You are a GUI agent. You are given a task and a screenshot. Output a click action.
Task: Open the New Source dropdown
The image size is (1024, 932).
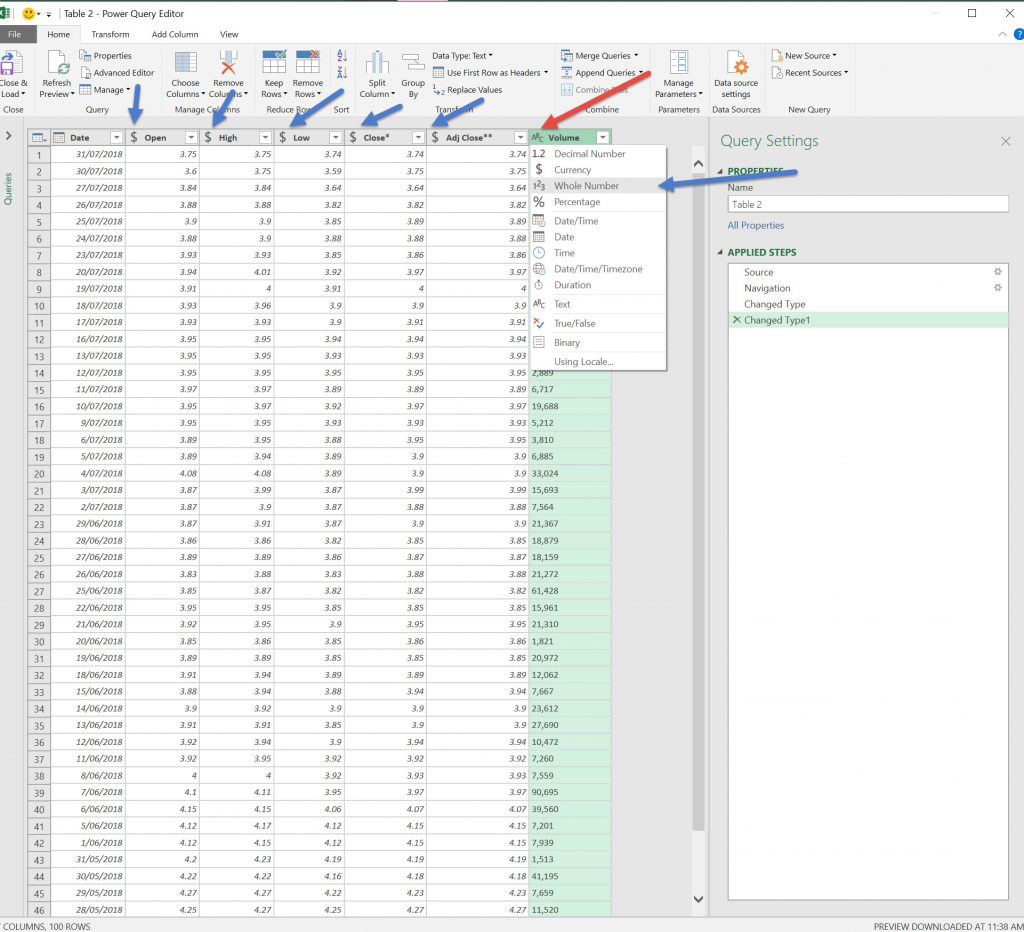coord(809,56)
